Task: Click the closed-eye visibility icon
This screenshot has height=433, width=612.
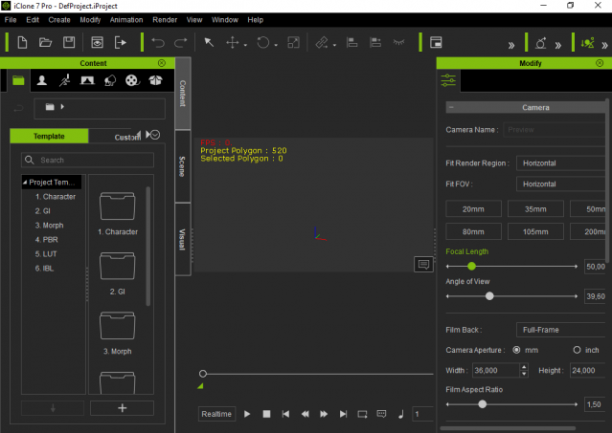Action: (399, 42)
